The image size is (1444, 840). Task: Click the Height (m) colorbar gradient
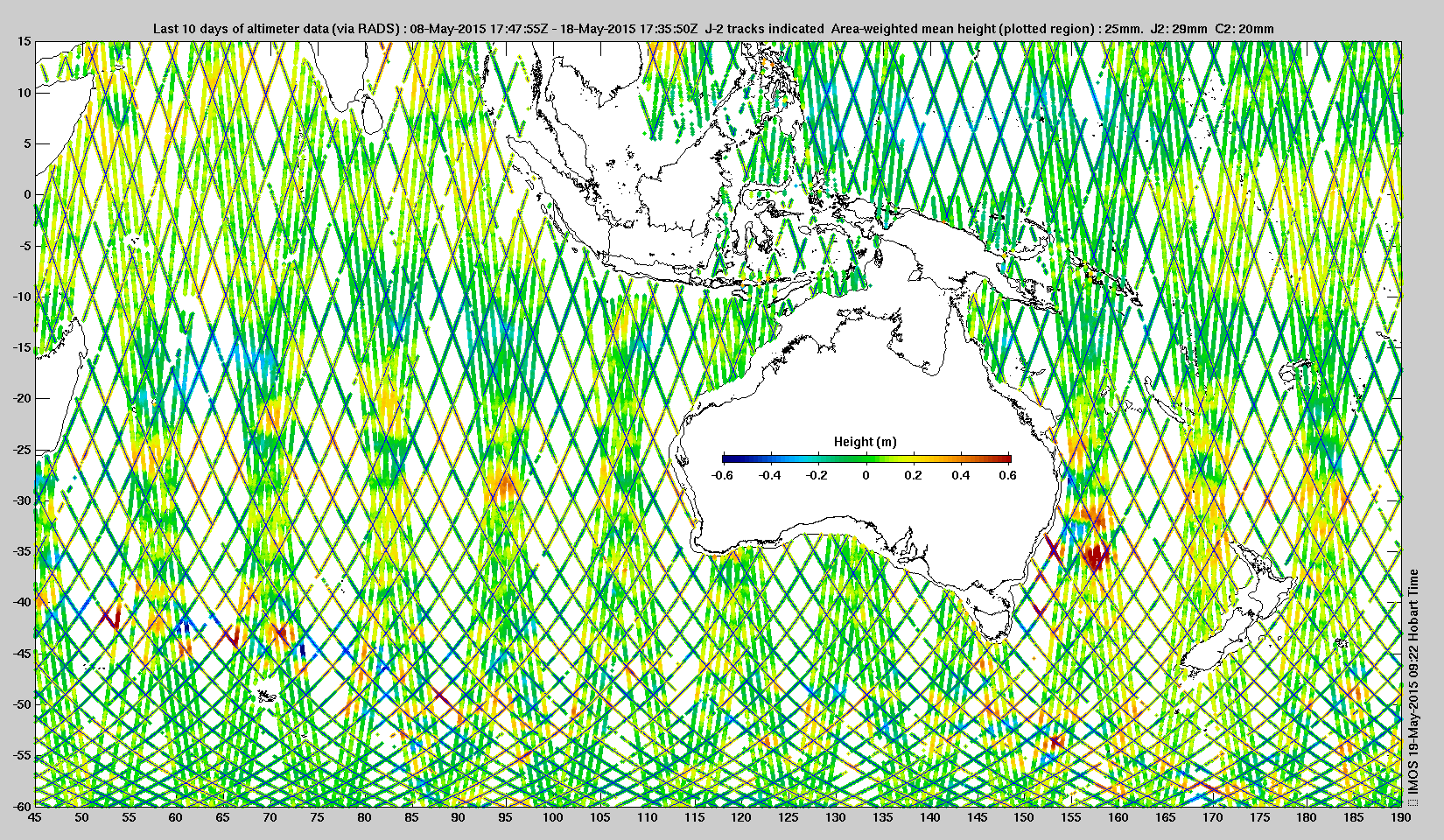point(866,458)
